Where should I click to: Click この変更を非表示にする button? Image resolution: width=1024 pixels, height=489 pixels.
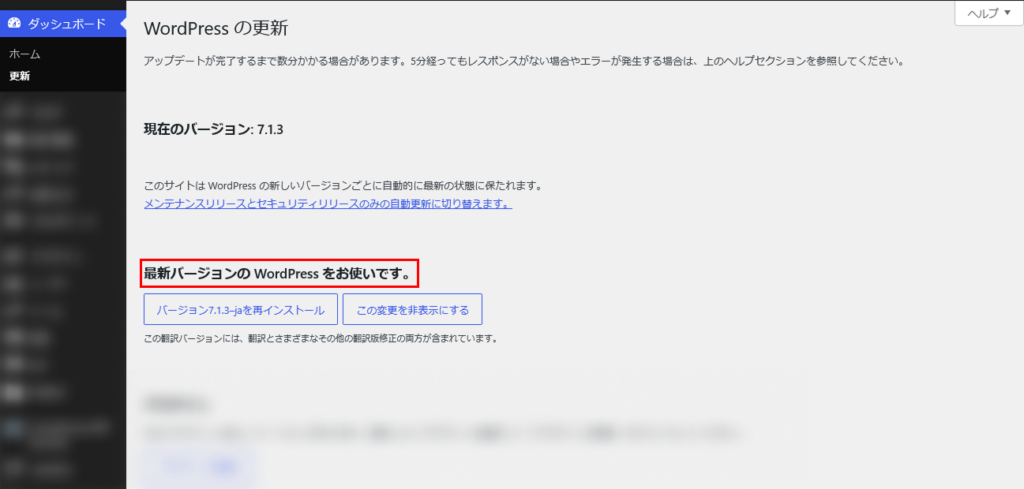413,309
